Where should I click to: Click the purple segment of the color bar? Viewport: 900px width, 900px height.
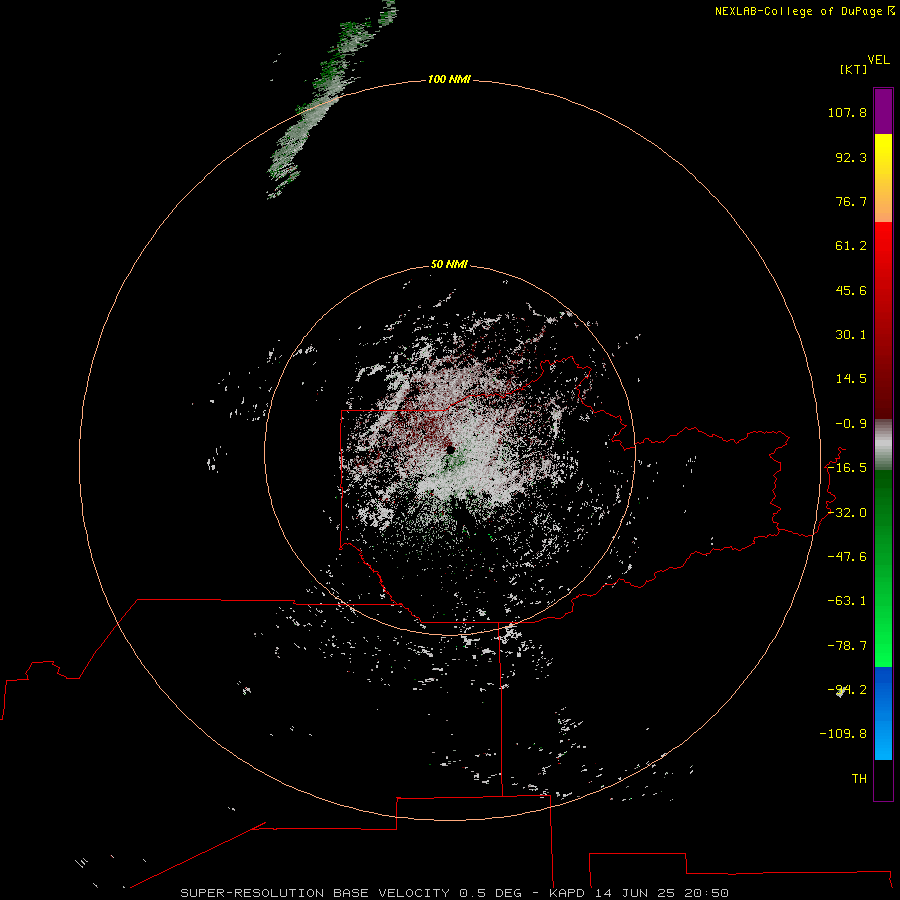pyautogui.click(x=883, y=111)
